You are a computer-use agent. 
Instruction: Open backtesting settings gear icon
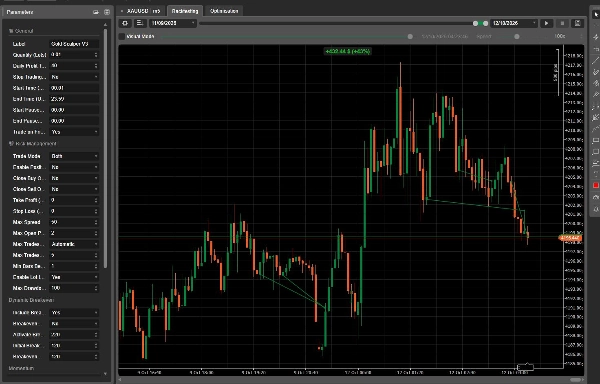(125, 23)
